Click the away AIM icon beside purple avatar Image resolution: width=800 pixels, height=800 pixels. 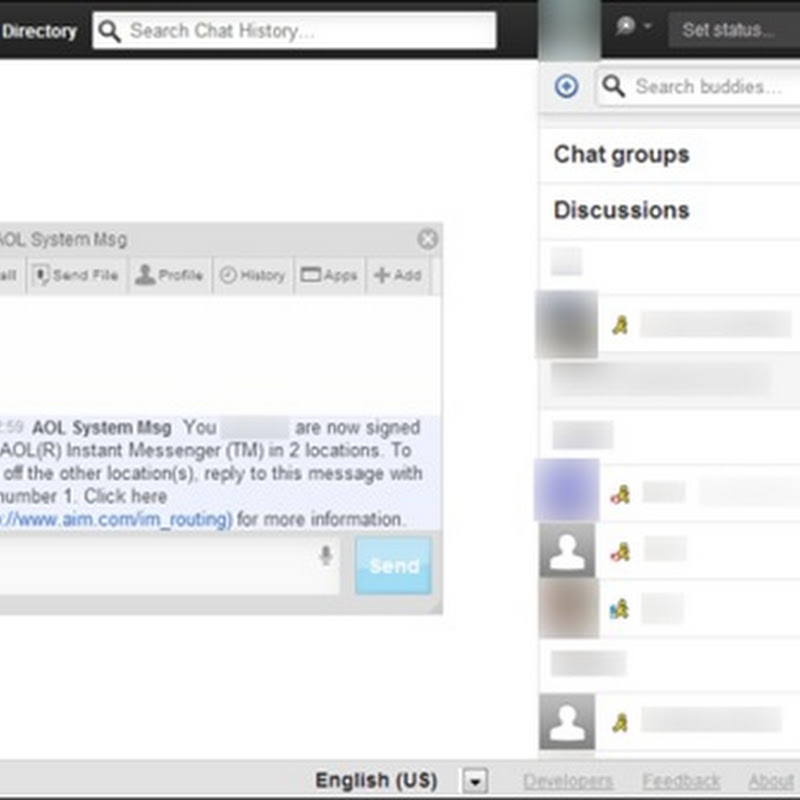[620, 494]
